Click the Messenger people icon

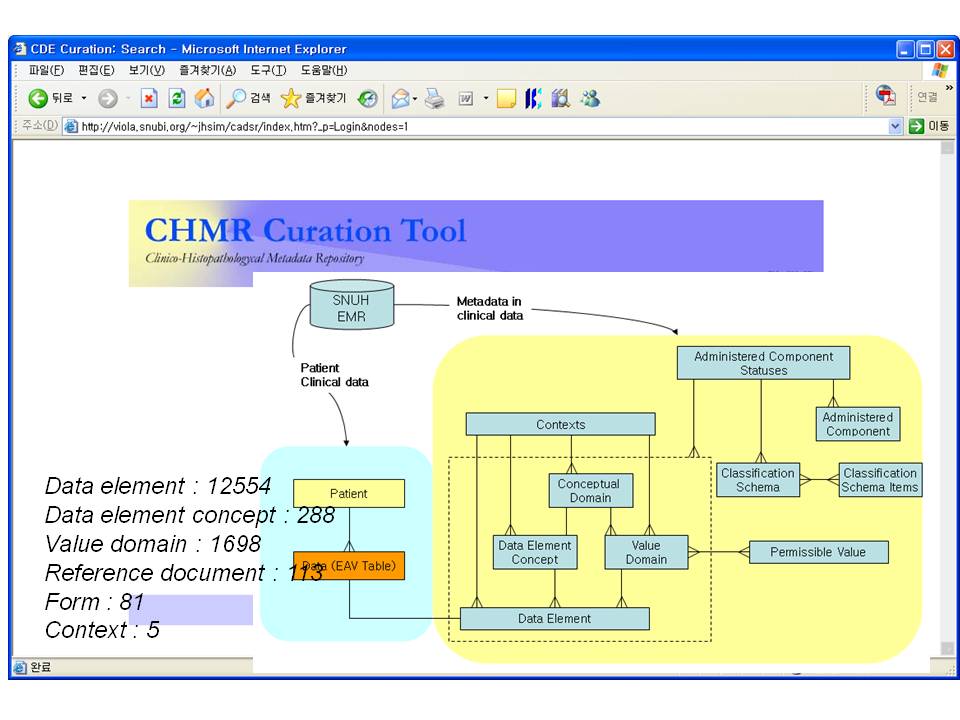pyautogui.click(x=590, y=98)
